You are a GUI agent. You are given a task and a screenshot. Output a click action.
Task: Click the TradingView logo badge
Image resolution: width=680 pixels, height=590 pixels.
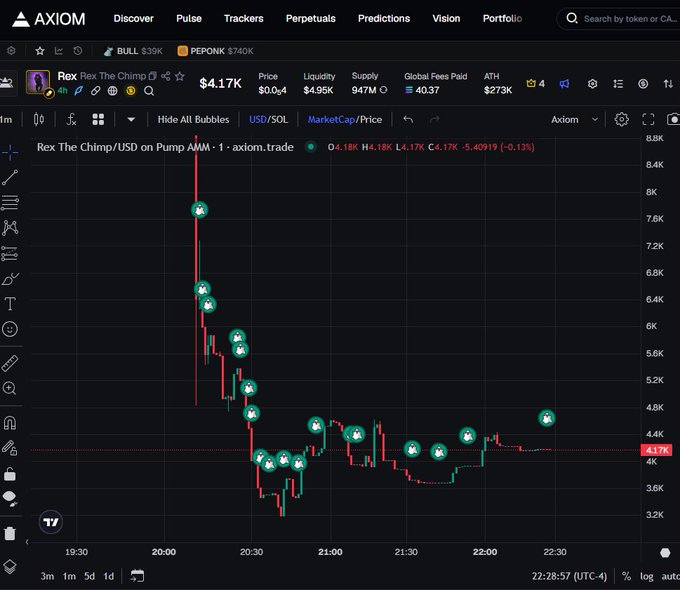[x=51, y=522]
